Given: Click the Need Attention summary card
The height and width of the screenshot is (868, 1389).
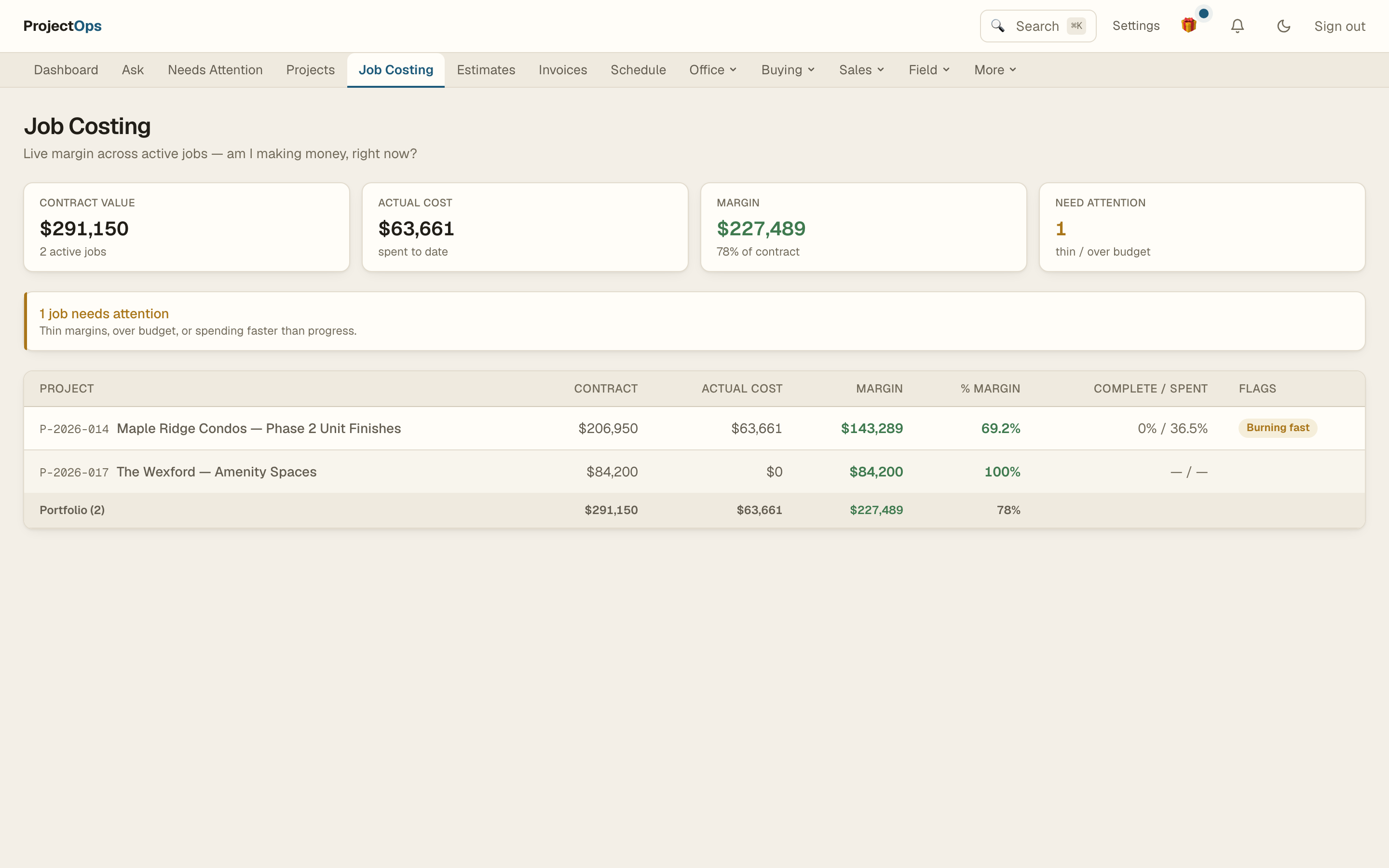Looking at the screenshot, I should point(1202,227).
